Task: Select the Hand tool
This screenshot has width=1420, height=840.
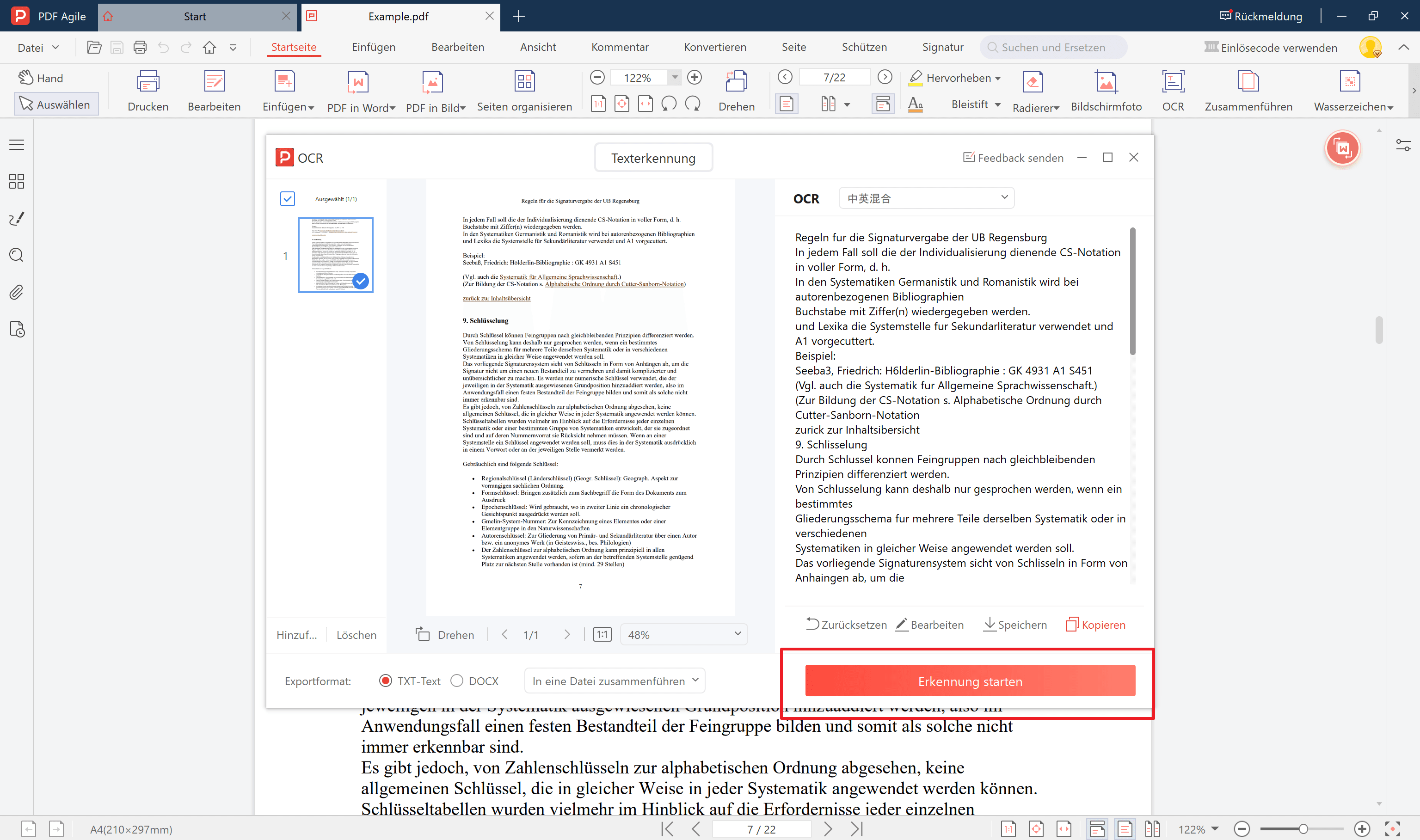Action: pyautogui.click(x=41, y=78)
